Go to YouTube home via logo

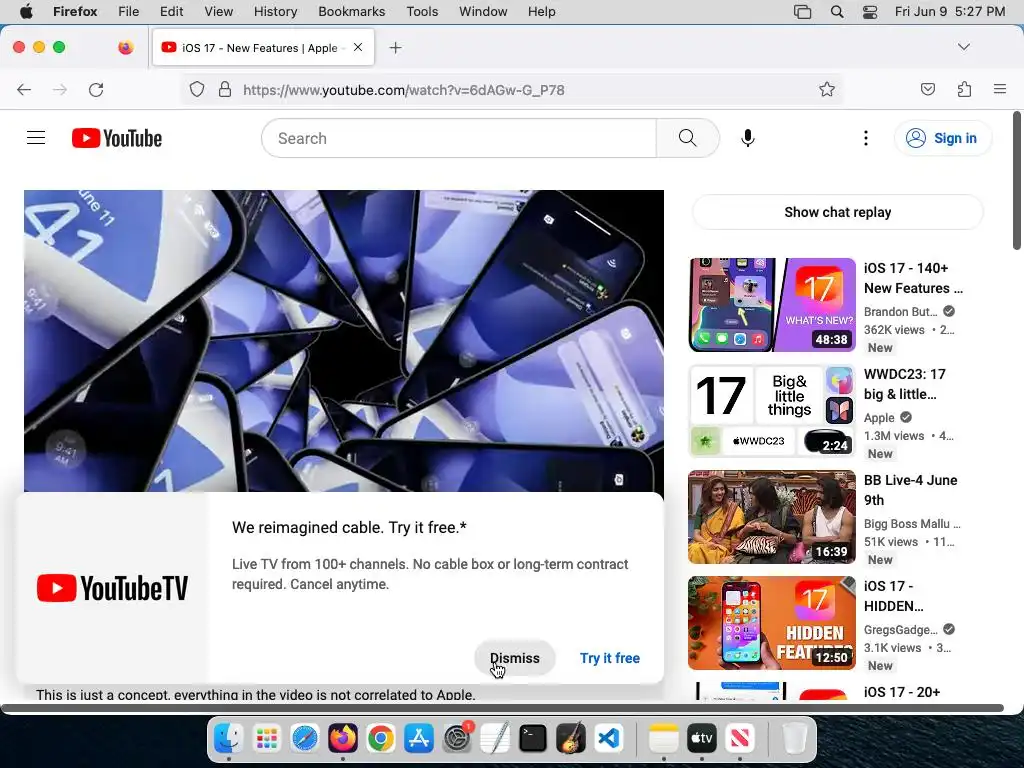117,138
